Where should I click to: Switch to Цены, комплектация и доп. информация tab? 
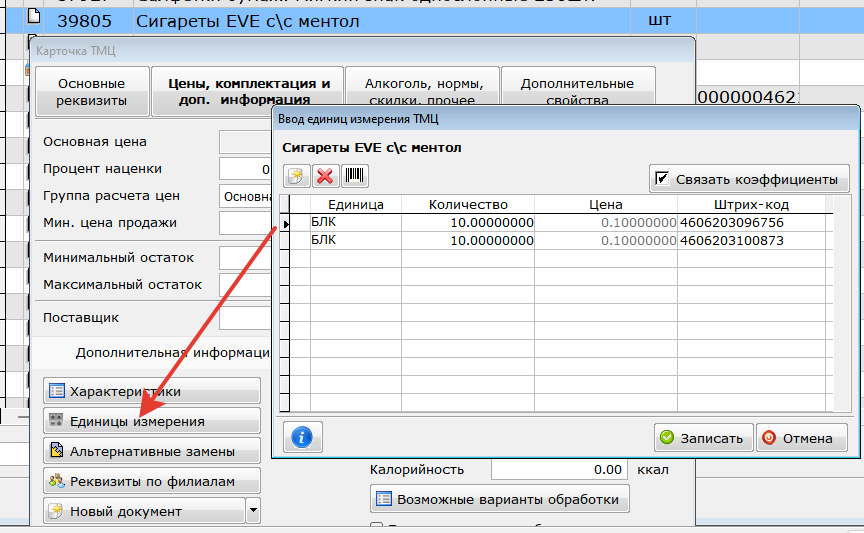[x=248, y=91]
